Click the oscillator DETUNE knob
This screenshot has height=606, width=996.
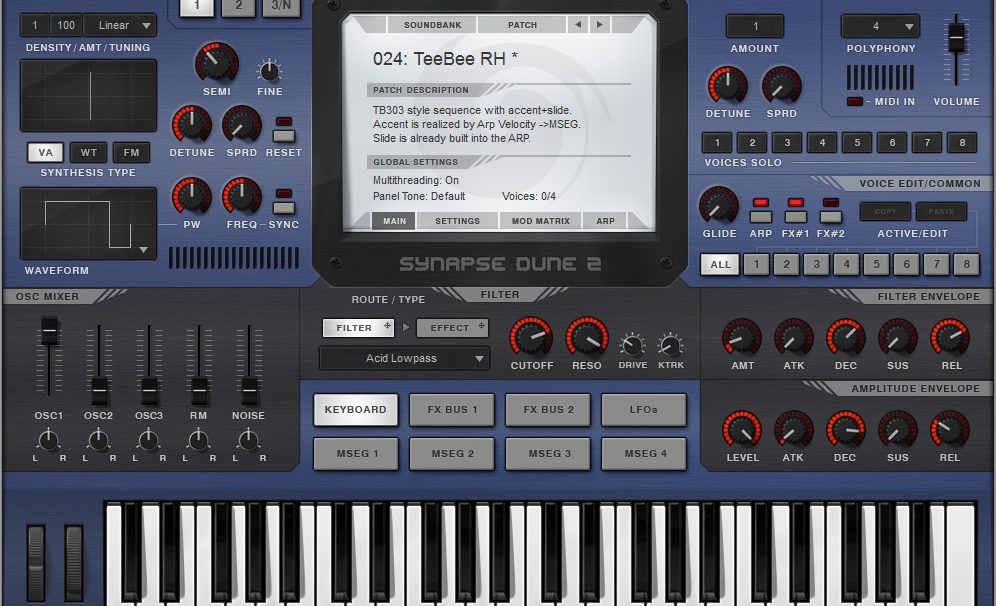click(191, 124)
